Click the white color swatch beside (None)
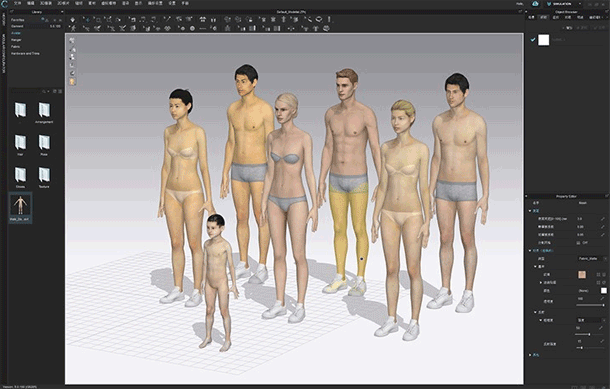Screen dimensions: 610x389 pyautogui.click(x=604, y=291)
